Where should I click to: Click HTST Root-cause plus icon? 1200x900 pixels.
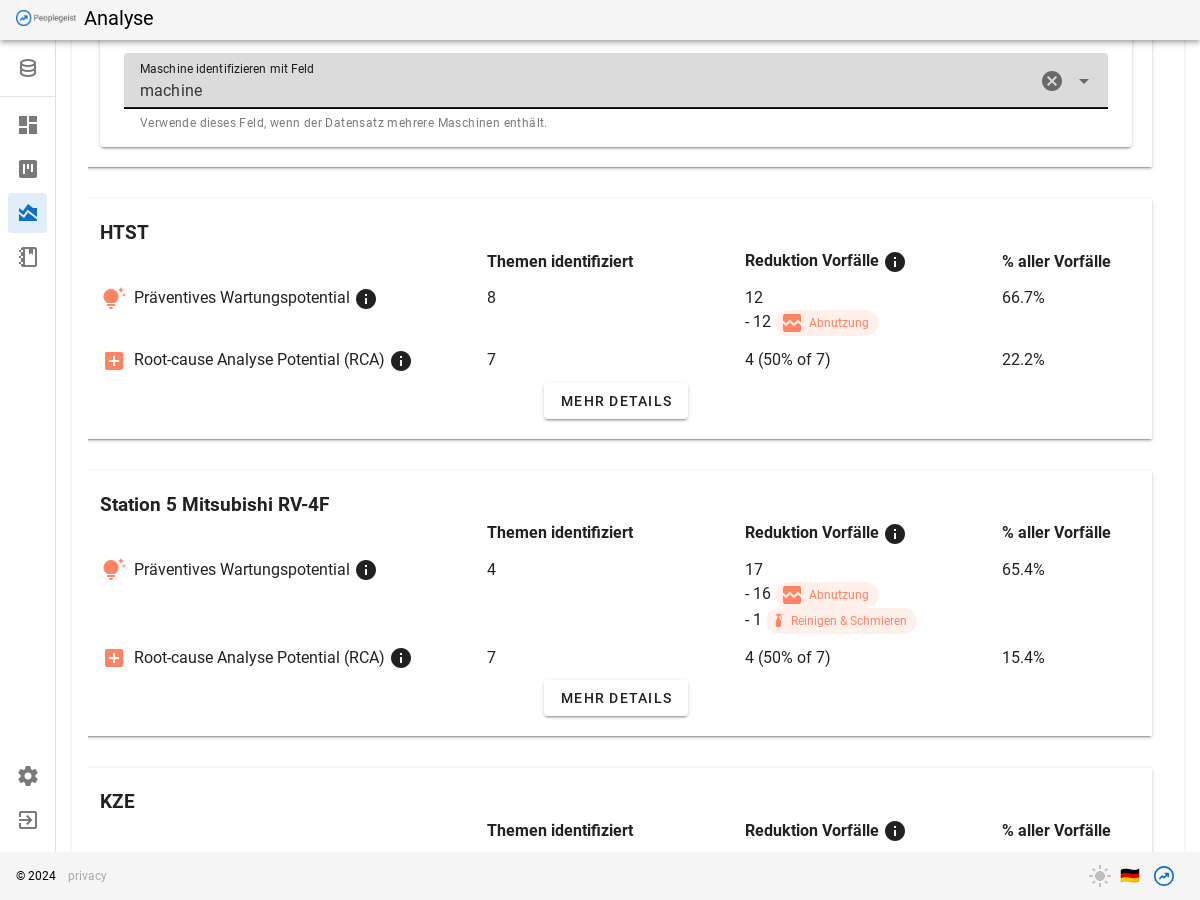click(x=114, y=361)
